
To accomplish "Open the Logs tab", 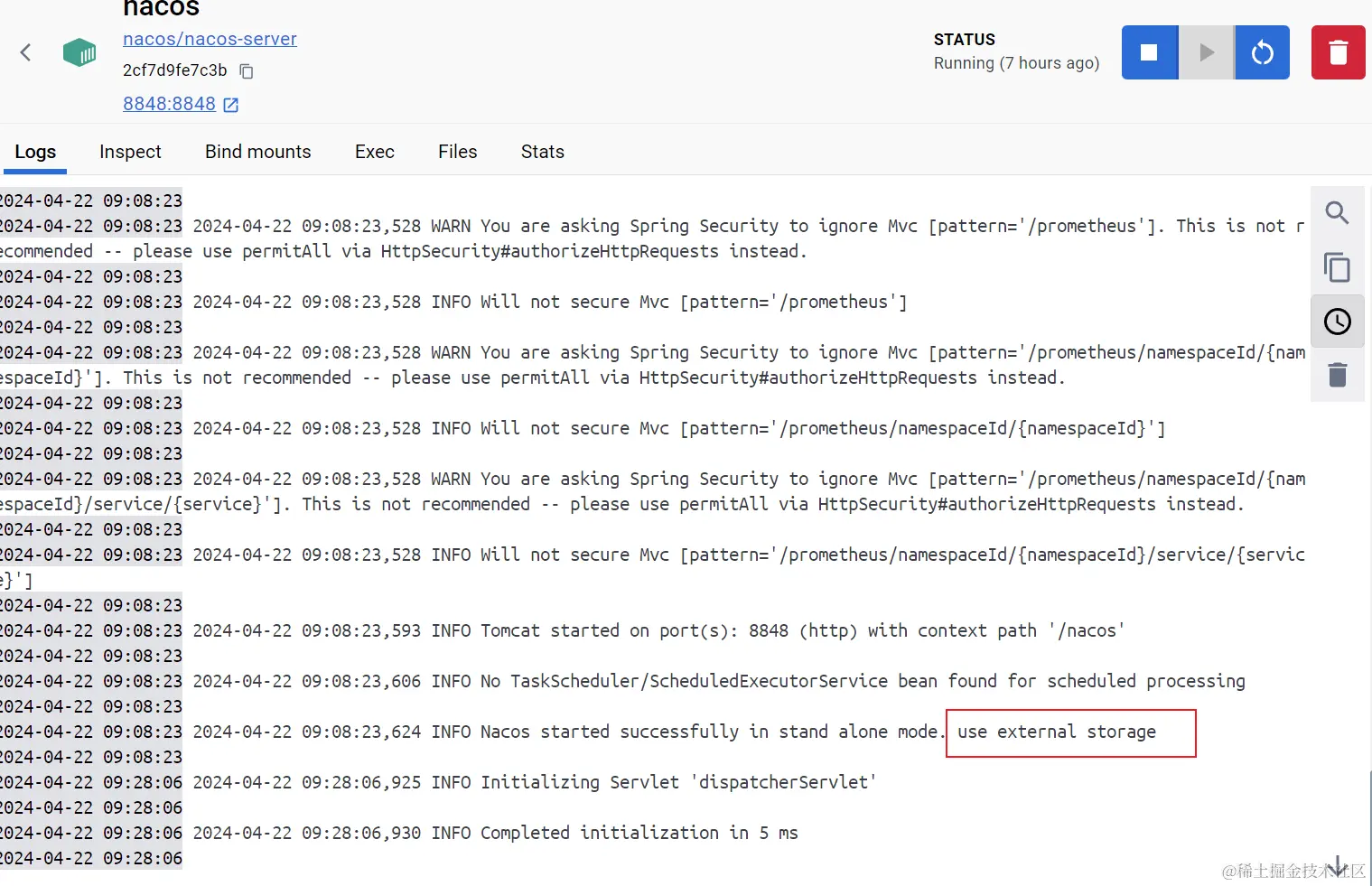I will 35,152.
